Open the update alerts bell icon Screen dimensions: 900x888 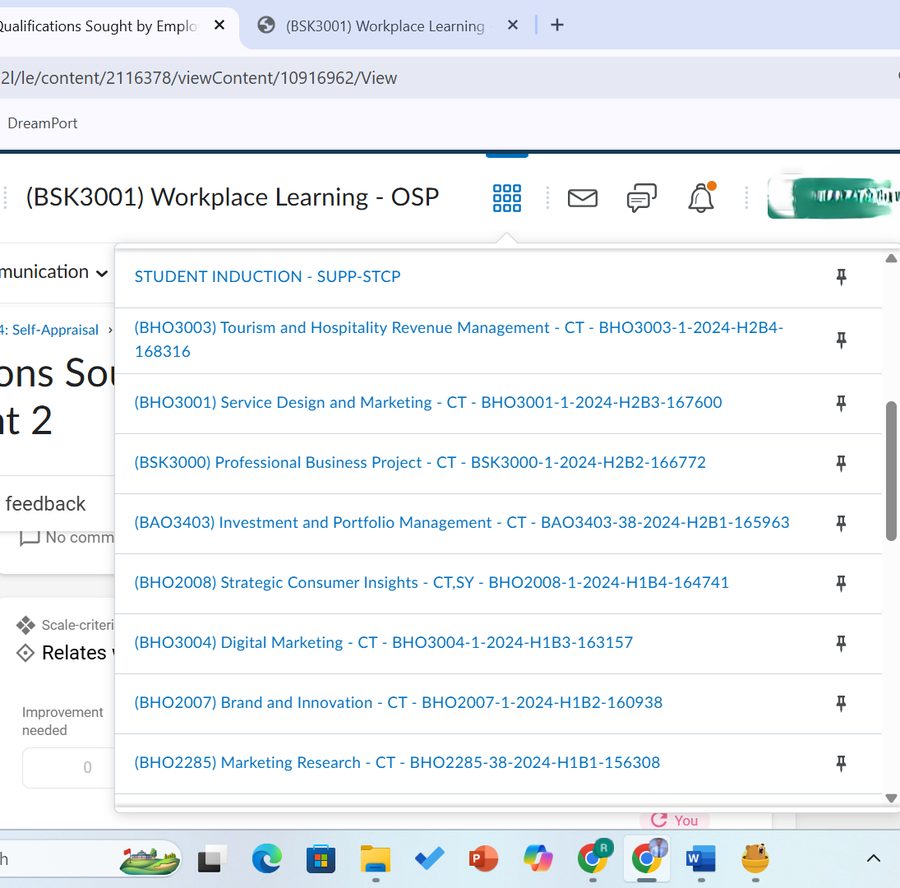click(701, 198)
